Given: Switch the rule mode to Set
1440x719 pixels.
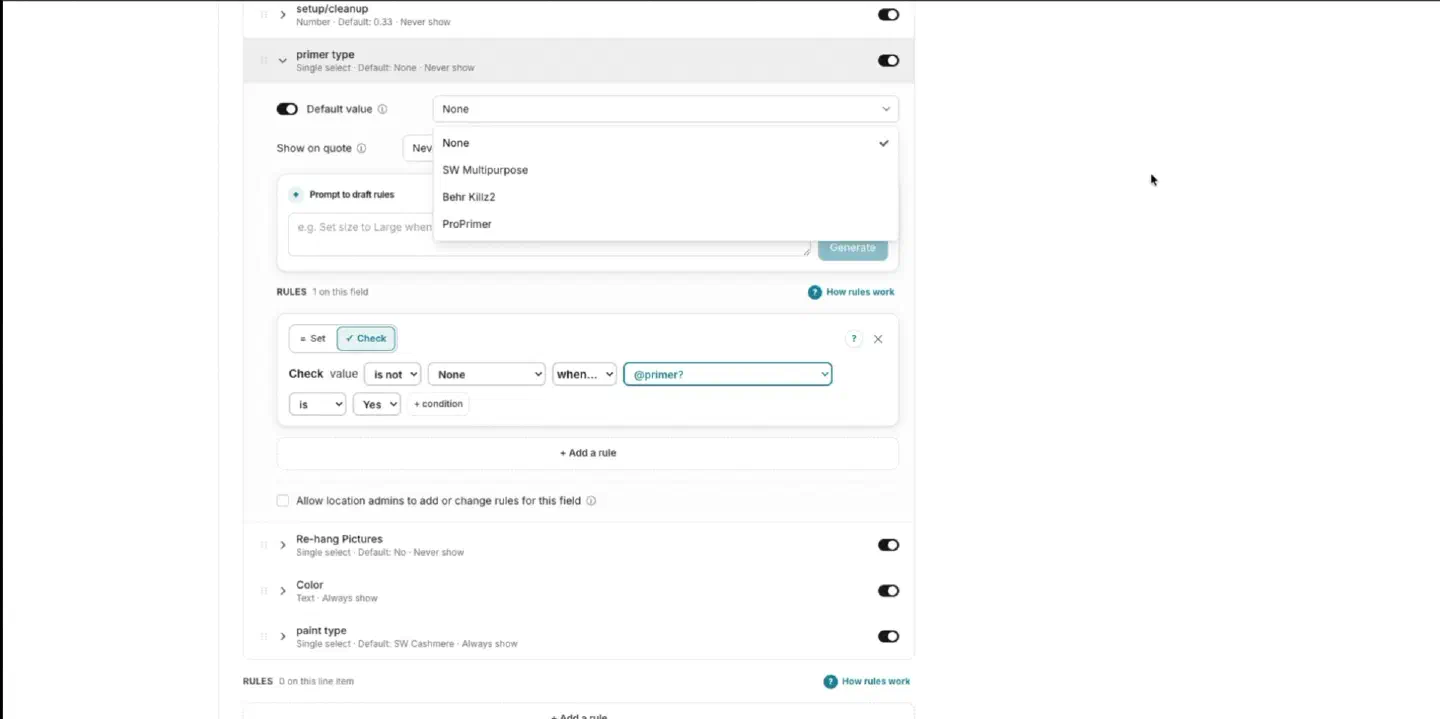Looking at the screenshot, I should point(313,339).
